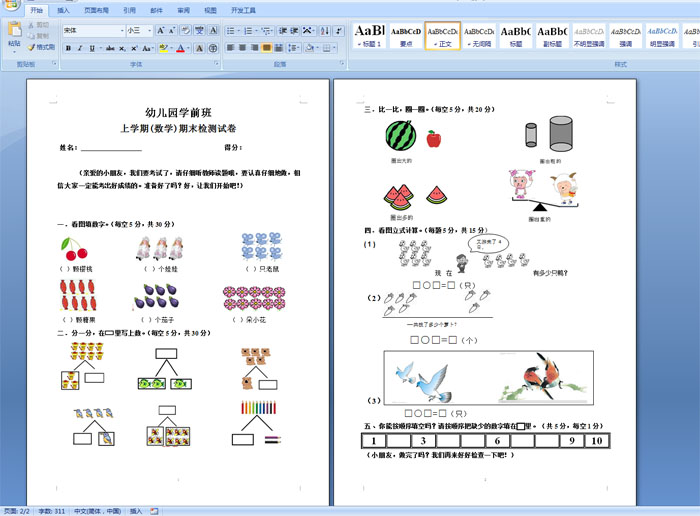Open font color dropdown arrow
This screenshot has height=516, width=700.
[189, 48]
